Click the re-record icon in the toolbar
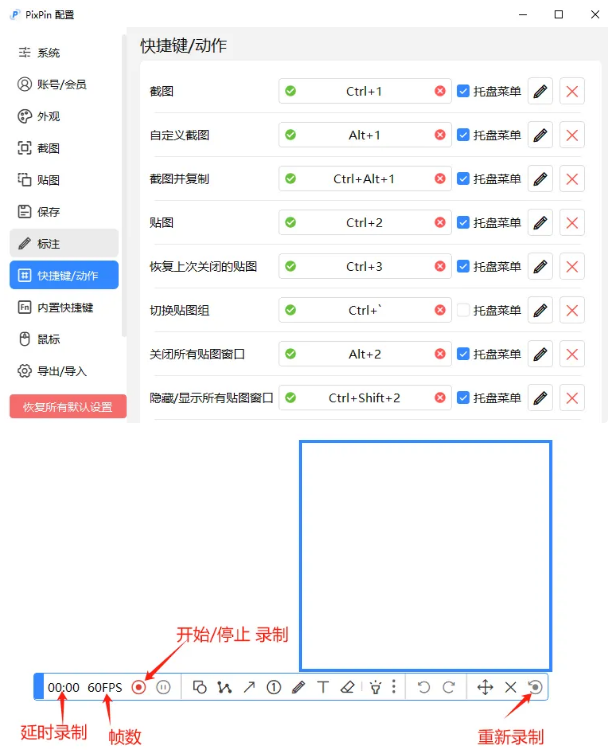608x750 pixels. pyautogui.click(x=535, y=687)
